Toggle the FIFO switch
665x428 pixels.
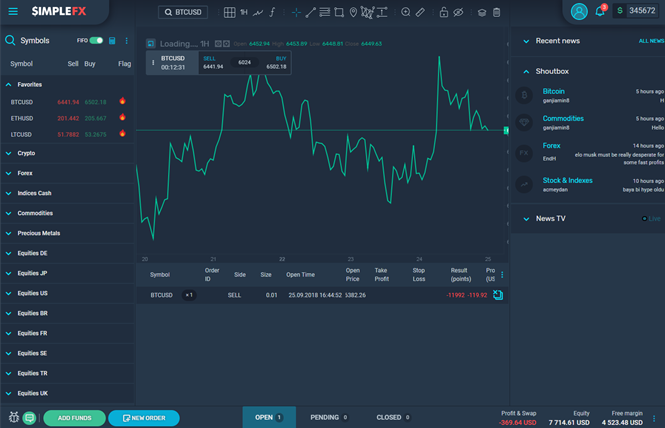tap(96, 41)
